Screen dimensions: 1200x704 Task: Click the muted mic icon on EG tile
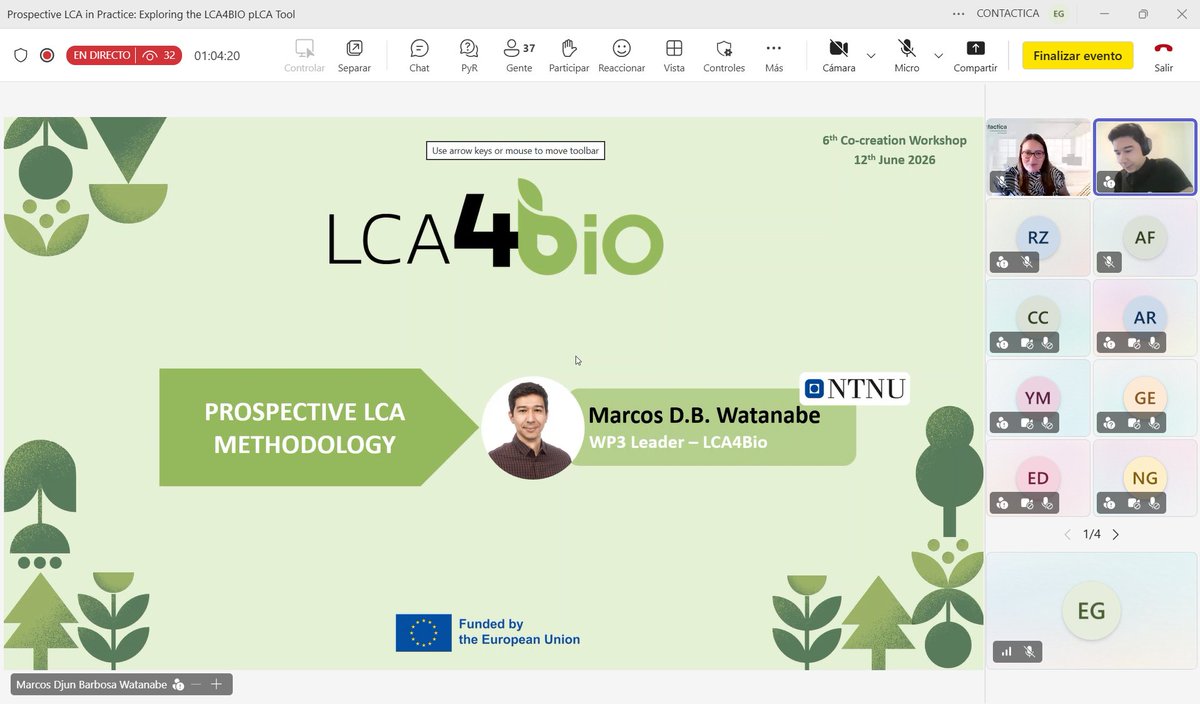point(1029,652)
